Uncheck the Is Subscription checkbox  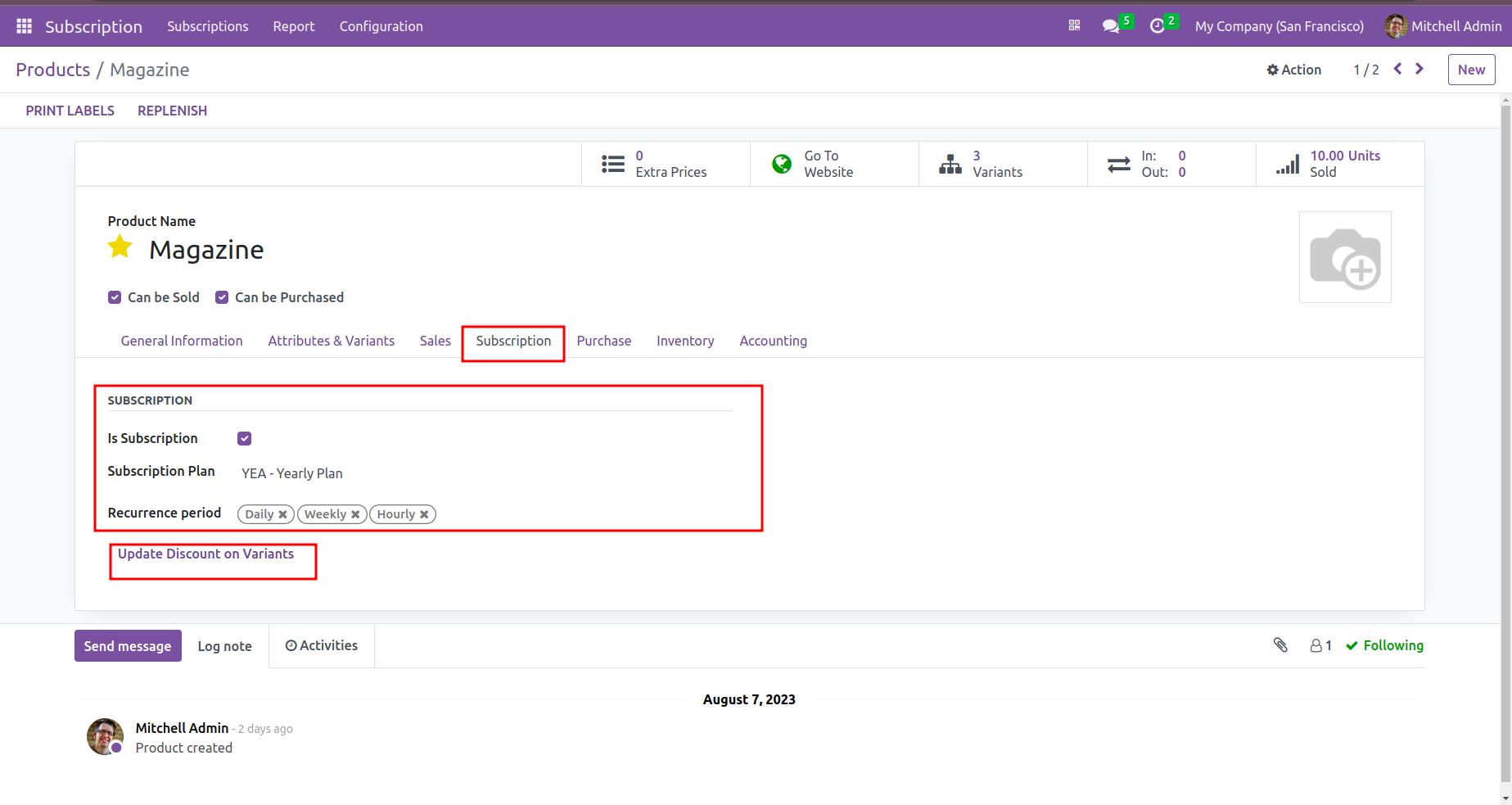(x=245, y=439)
